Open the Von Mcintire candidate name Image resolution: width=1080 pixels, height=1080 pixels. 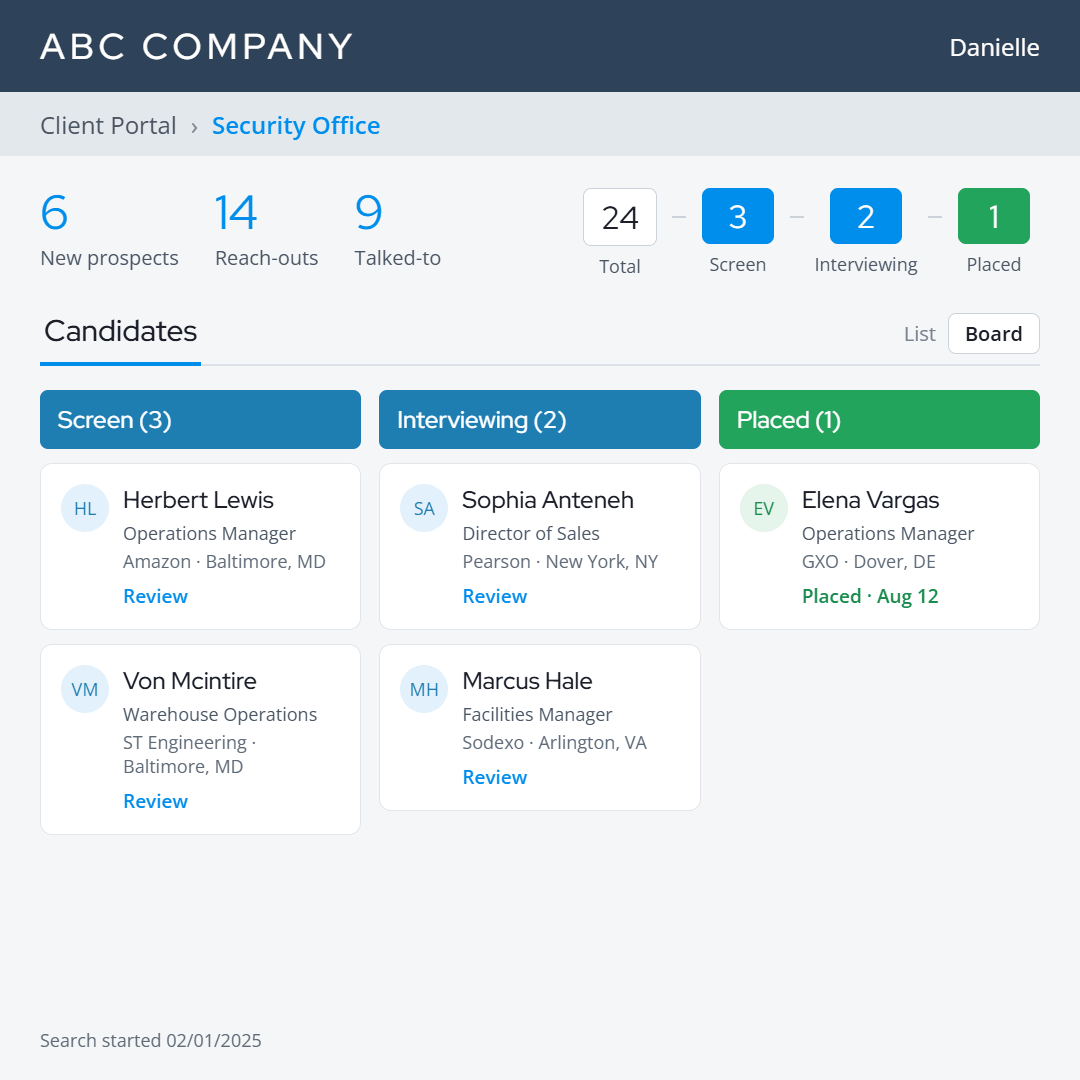point(190,682)
